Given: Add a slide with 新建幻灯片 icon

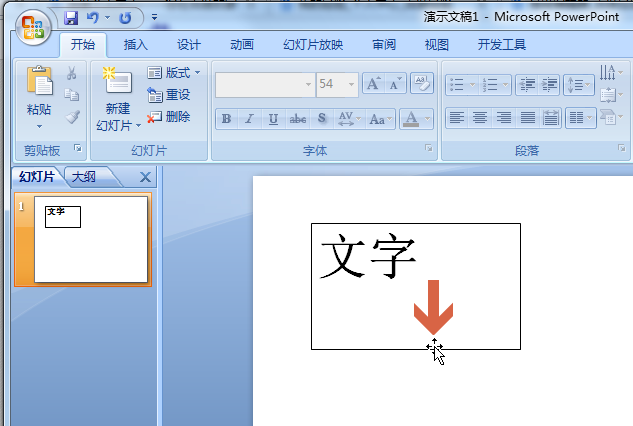Looking at the screenshot, I should [x=117, y=81].
